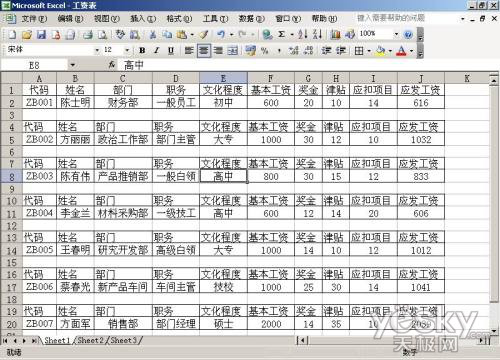The height and width of the screenshot is (360, 500).
Task: Paste from the clipboard icon
Action: point(181,34)
